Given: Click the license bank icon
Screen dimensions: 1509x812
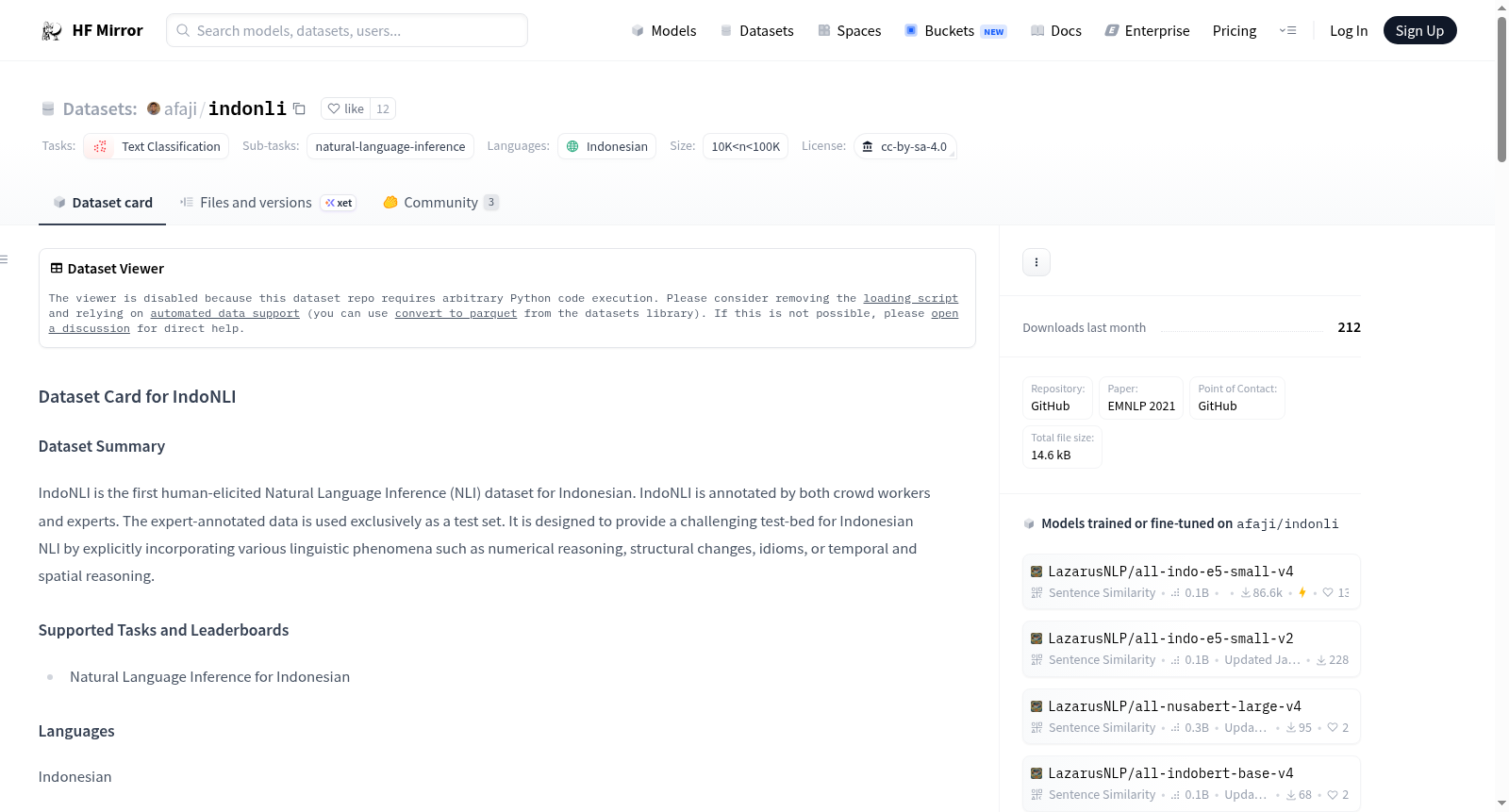Looking at the screenshot, I should (868, 146).
